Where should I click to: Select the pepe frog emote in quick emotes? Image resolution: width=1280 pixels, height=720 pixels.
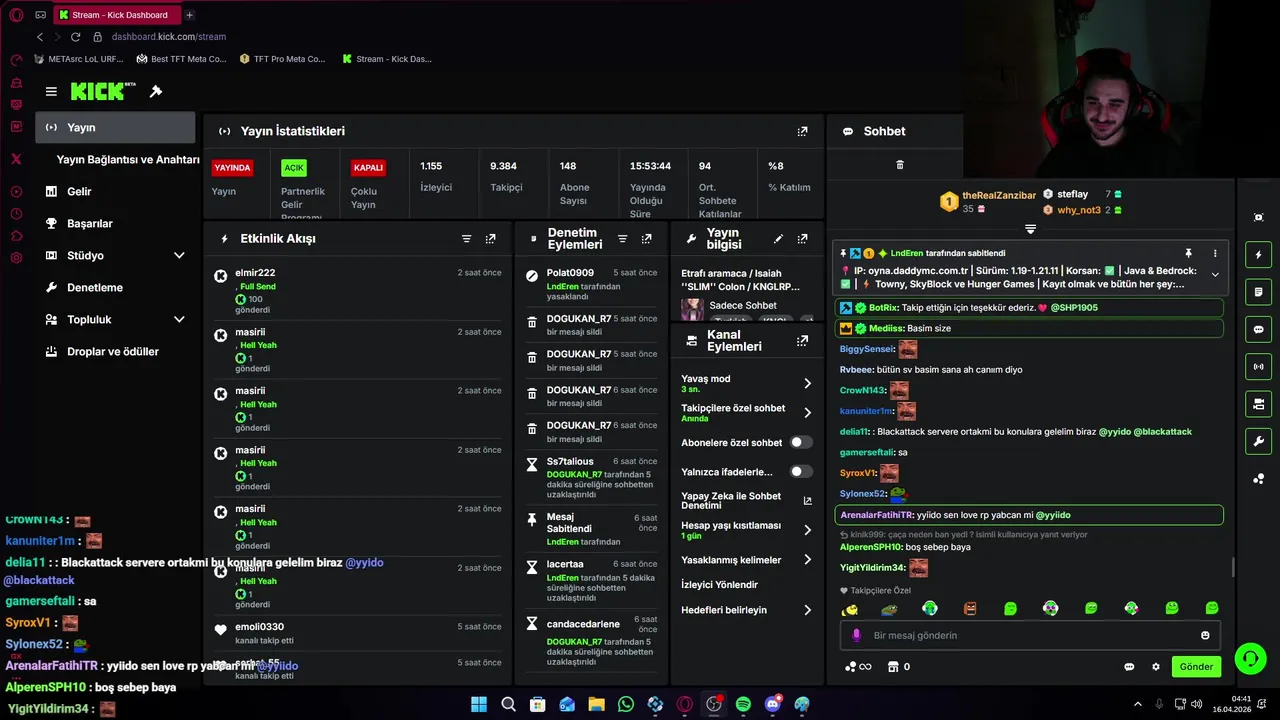coord(889,608)
